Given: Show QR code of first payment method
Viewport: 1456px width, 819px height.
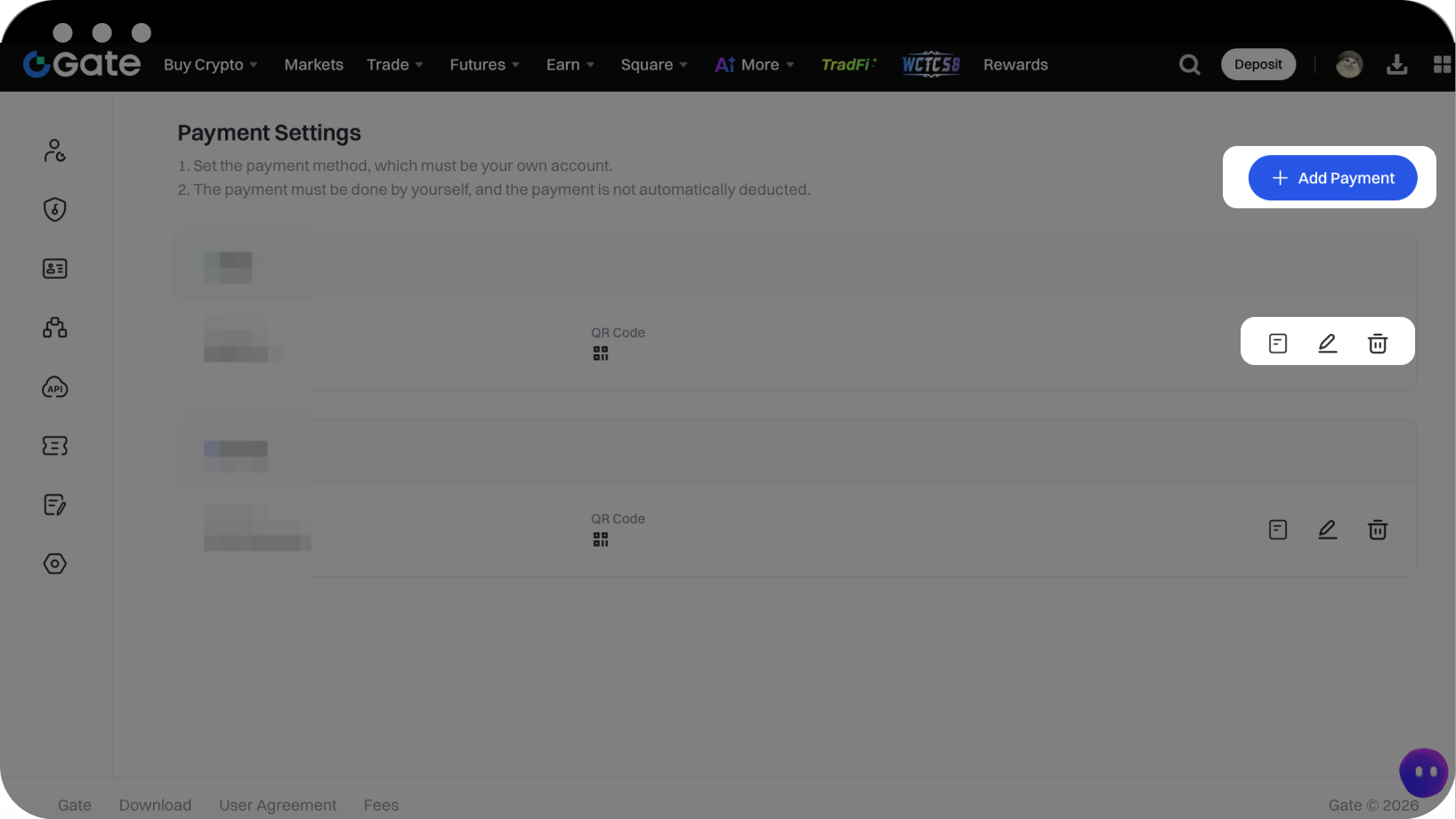Looking at the screenshot, I should pos(601,353).
